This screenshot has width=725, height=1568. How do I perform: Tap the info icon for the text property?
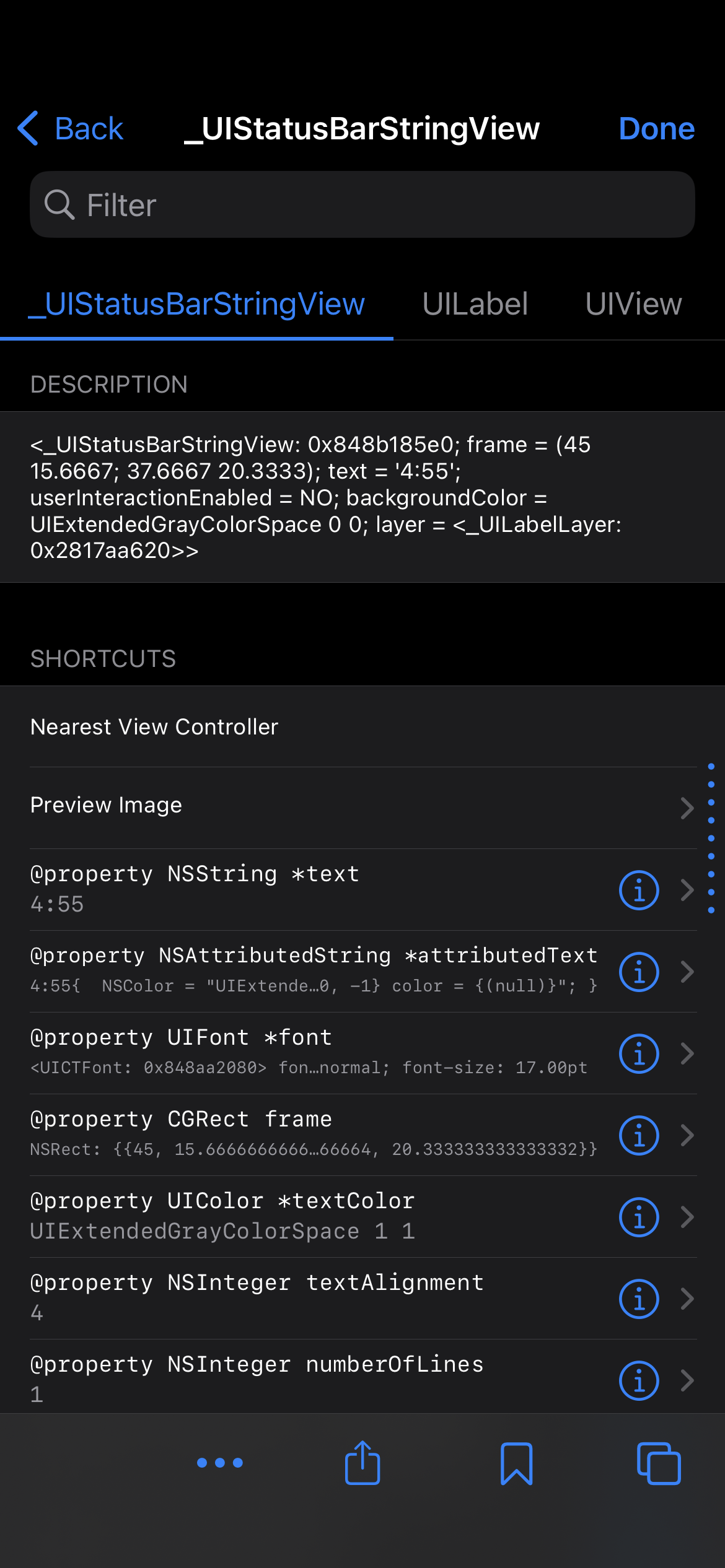[638, 890]
